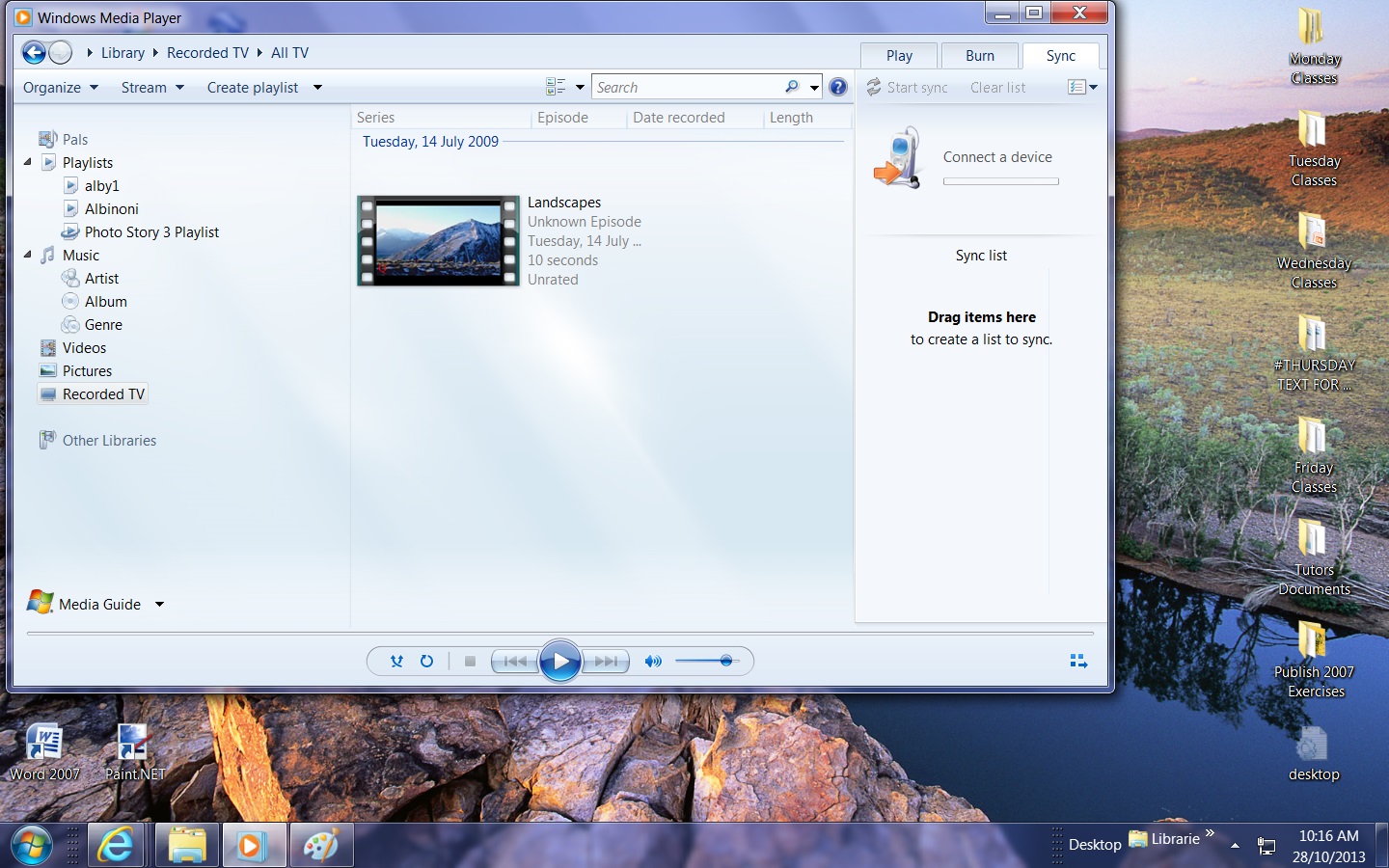Viewport: 1389px width, 868px height.
Task: Toggle repeat mode button
Action: tap(426, 662)
